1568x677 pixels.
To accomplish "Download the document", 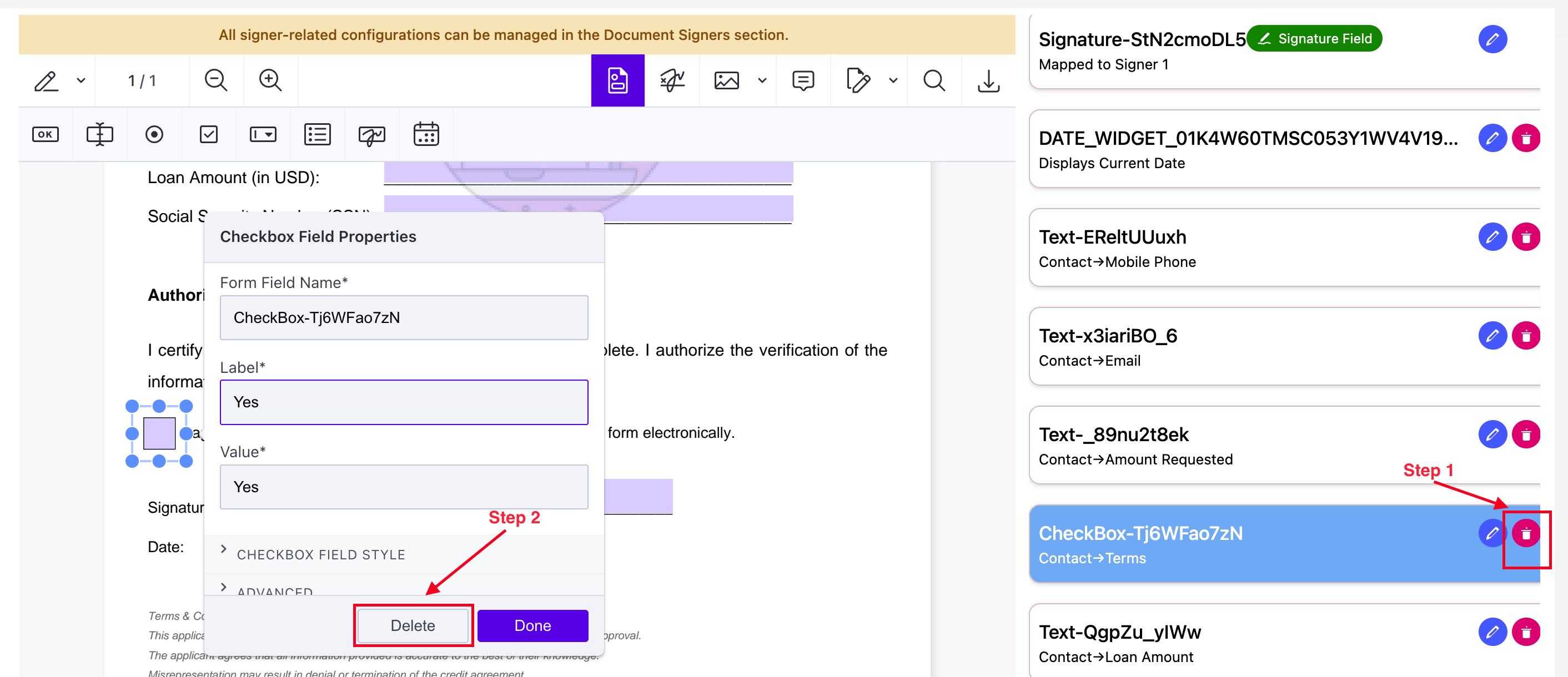I will [988, 81].
